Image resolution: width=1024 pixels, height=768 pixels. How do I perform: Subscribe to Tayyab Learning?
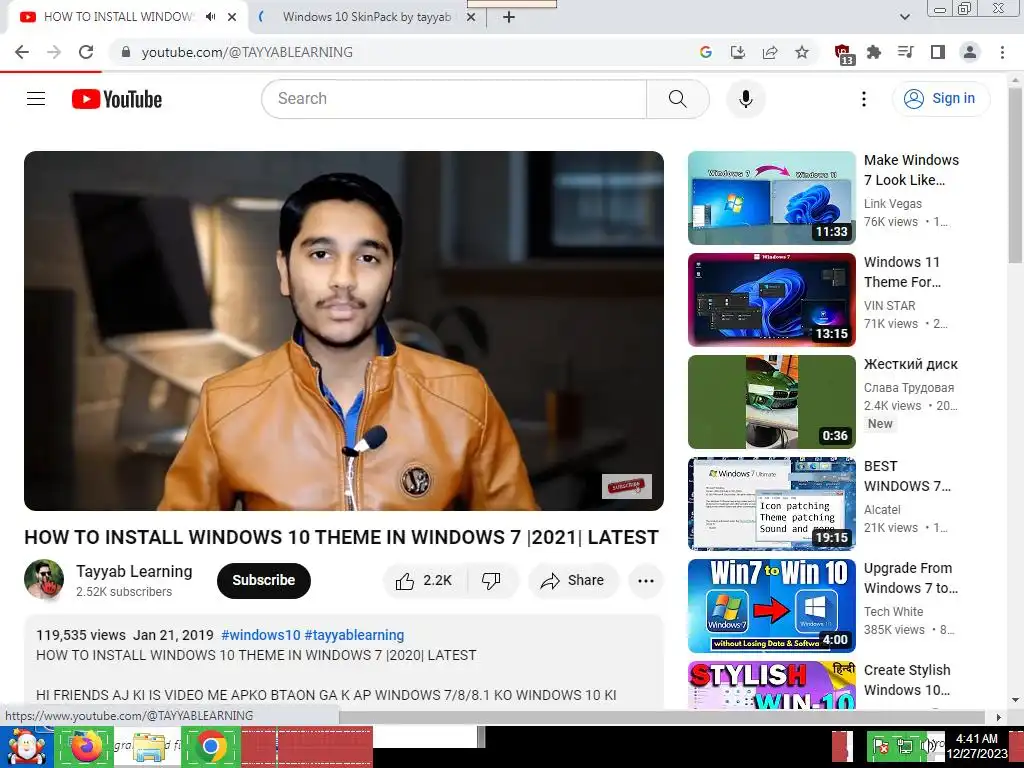264,581
